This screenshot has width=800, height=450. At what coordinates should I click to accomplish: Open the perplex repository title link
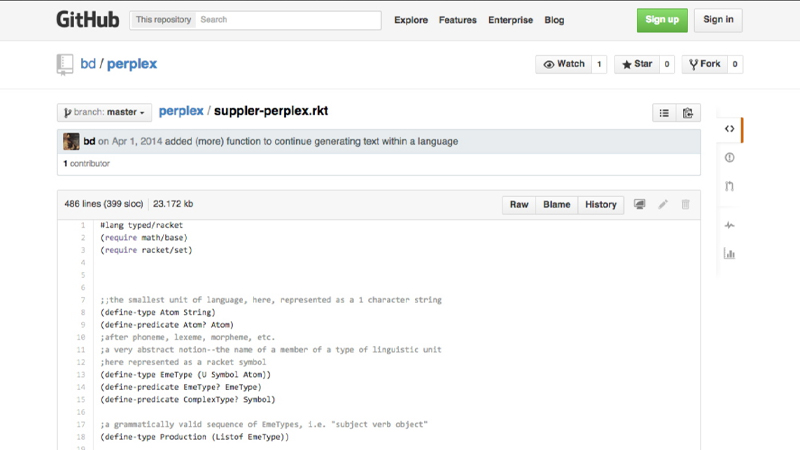(x=132, y=64)
